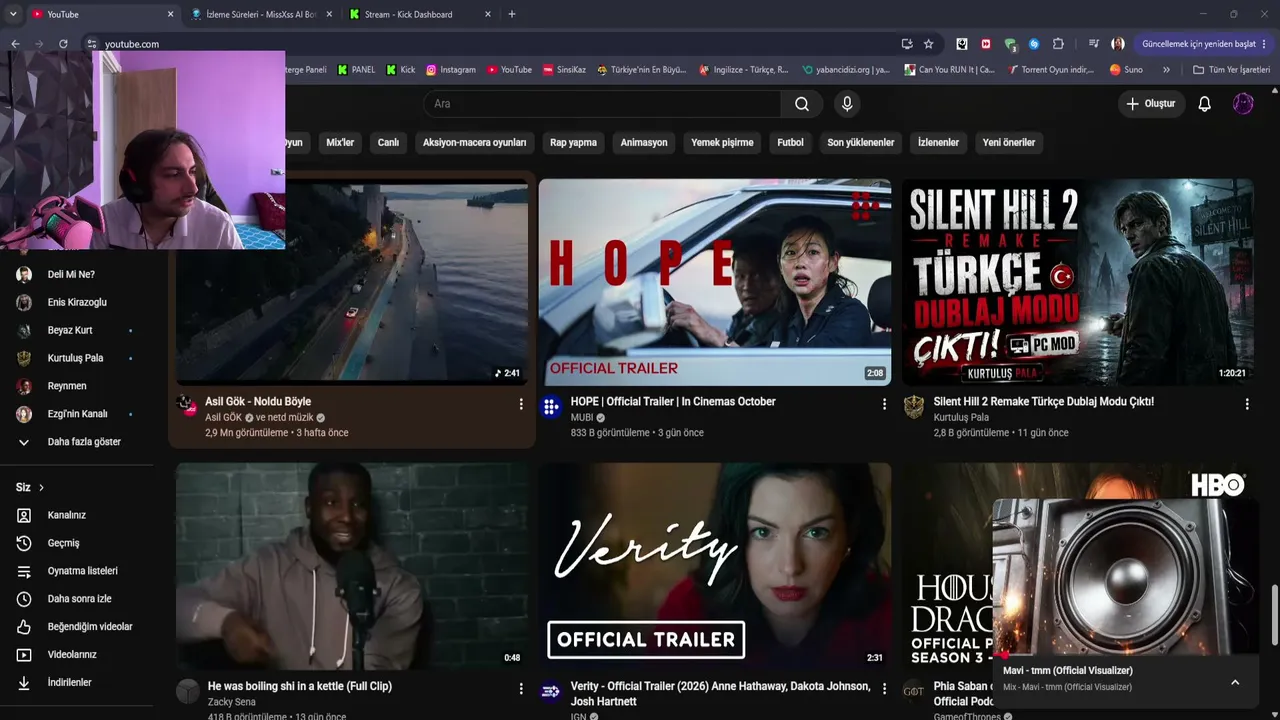Screen dimensions: 1280x720
Task: Open more options for Verity trailer video
Action: (x=884, y=689)
